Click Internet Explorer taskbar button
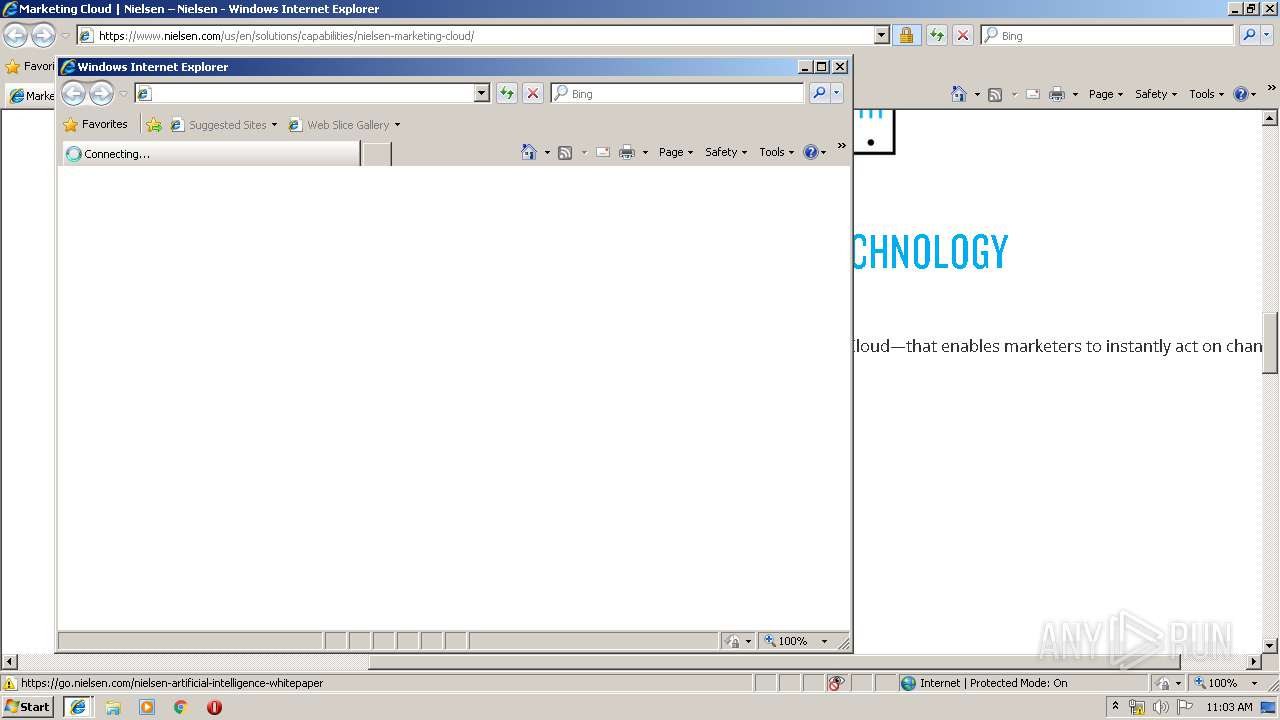 (78, 707)
